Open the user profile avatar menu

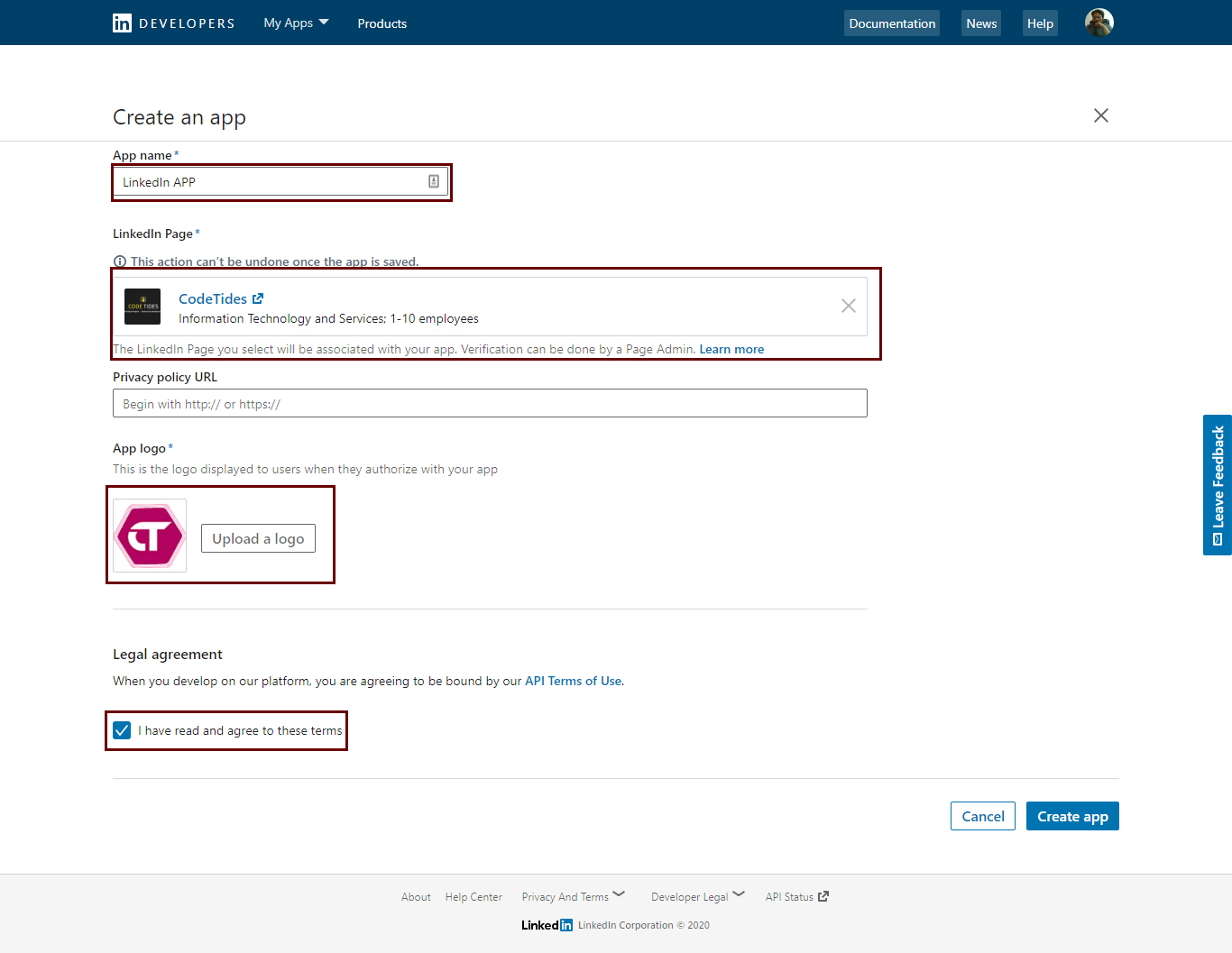(x=1099, y=23)
